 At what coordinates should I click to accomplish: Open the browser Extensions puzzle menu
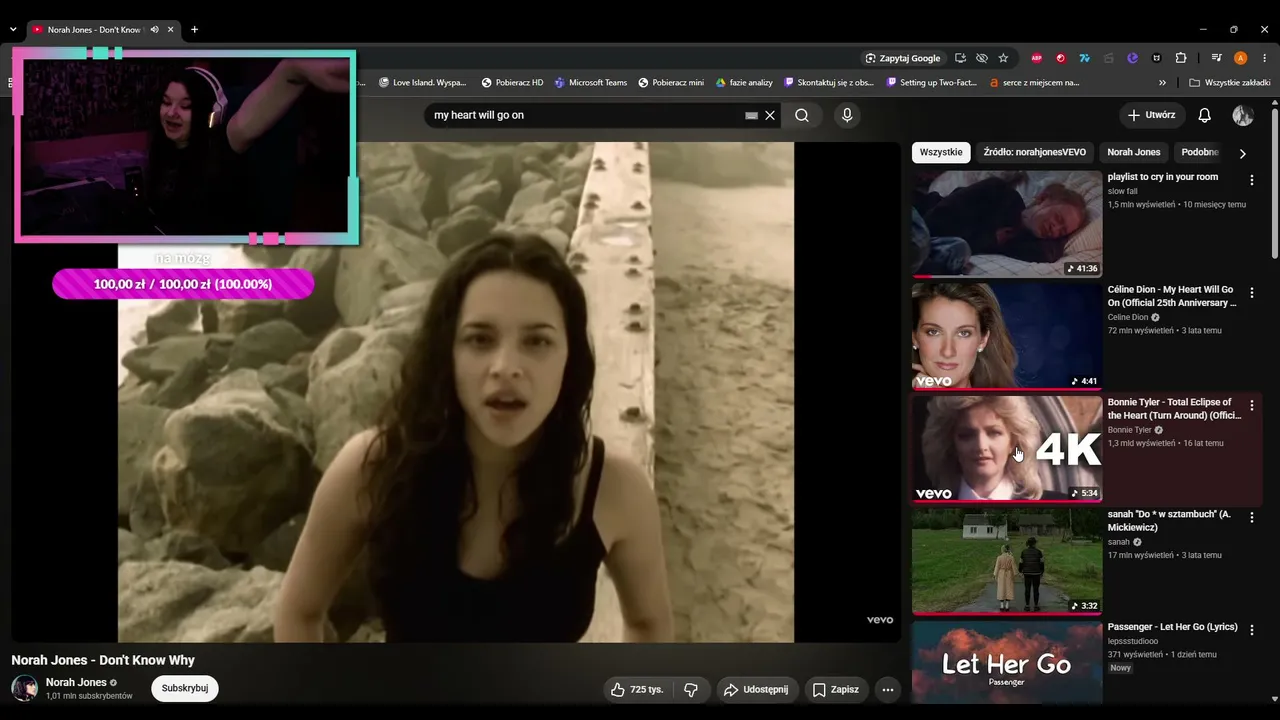tap(1181, 58)
